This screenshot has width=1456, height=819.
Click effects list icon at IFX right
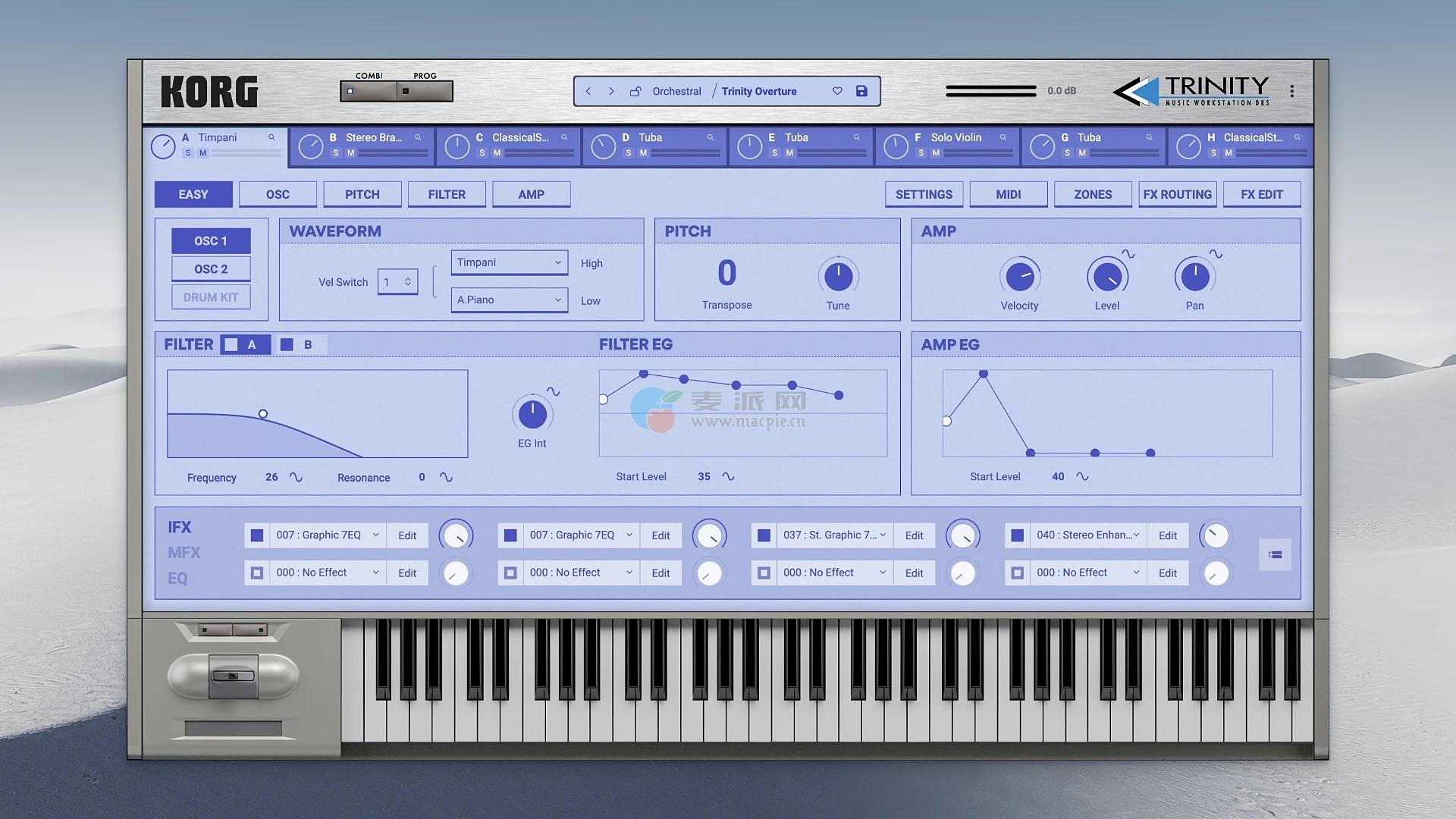1275,554
